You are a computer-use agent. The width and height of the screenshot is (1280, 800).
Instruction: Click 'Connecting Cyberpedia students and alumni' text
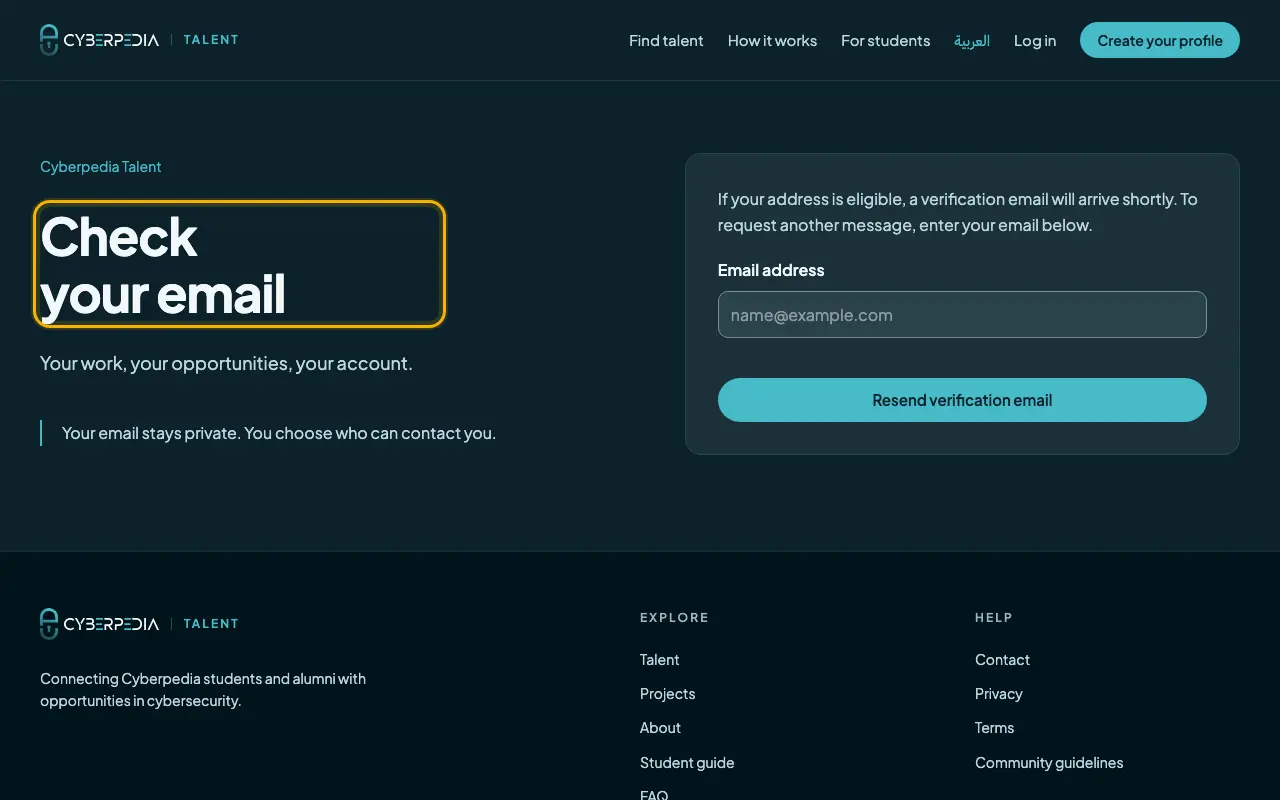[x=203, y=690]
